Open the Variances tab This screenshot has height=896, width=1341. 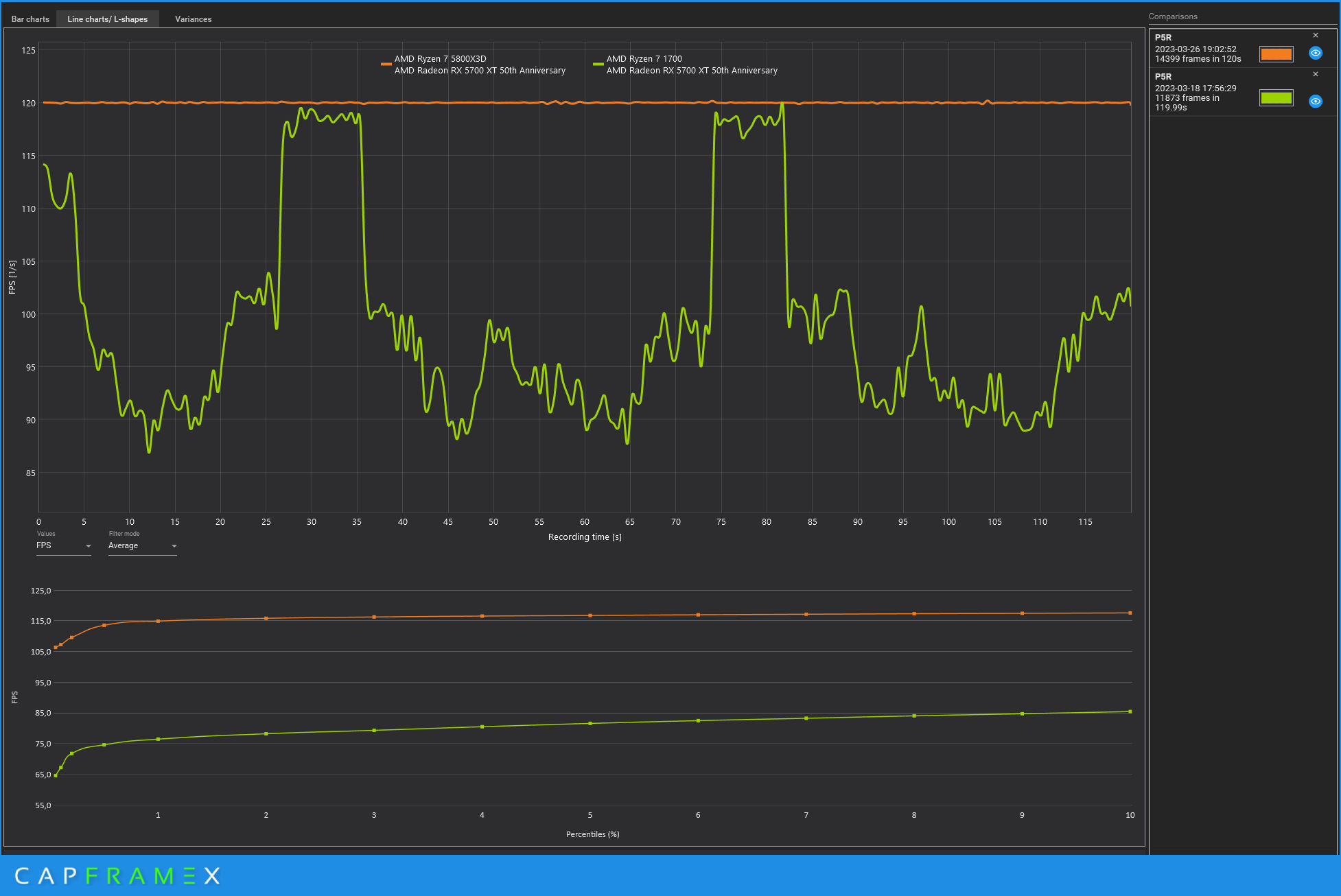(193, 19)
